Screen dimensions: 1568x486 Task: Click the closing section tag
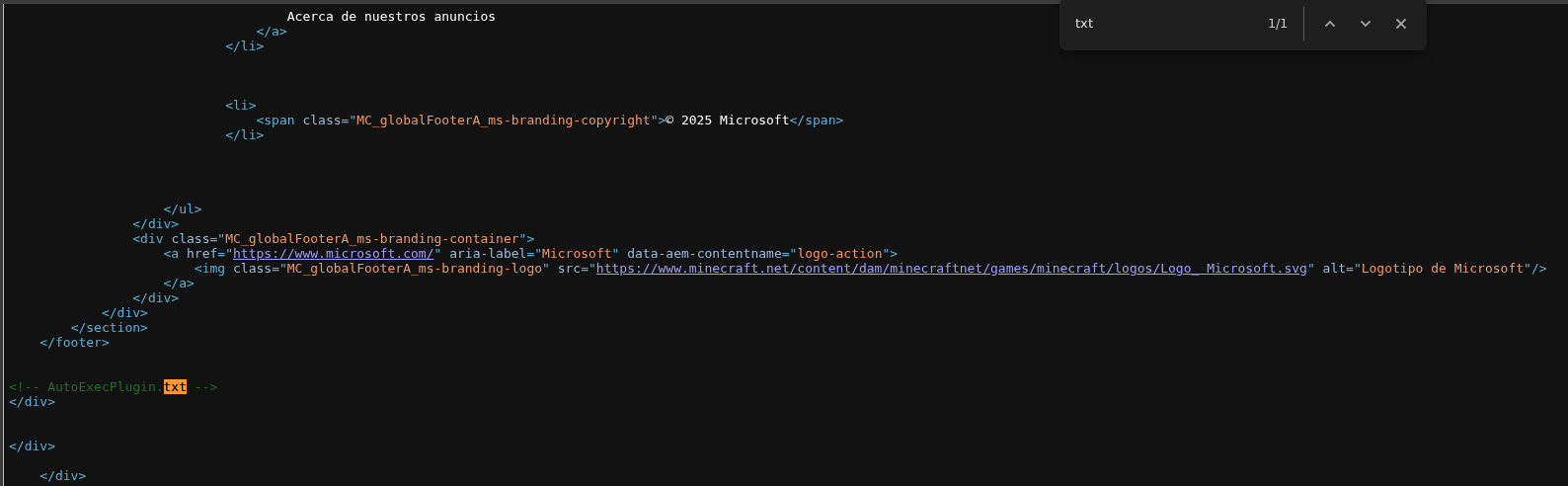109,328
